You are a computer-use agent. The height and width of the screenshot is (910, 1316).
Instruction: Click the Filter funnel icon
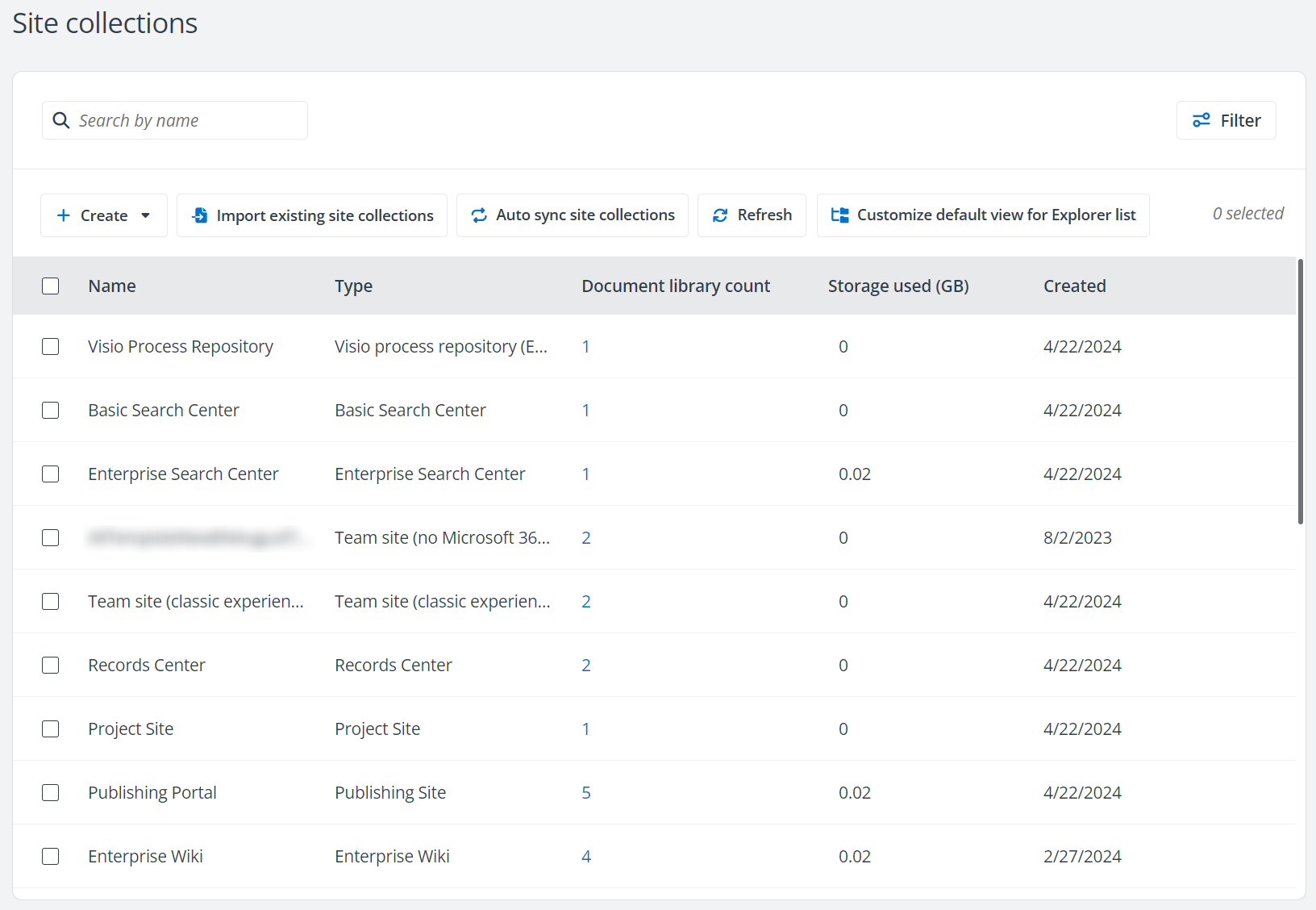[x=1202, y=119]
